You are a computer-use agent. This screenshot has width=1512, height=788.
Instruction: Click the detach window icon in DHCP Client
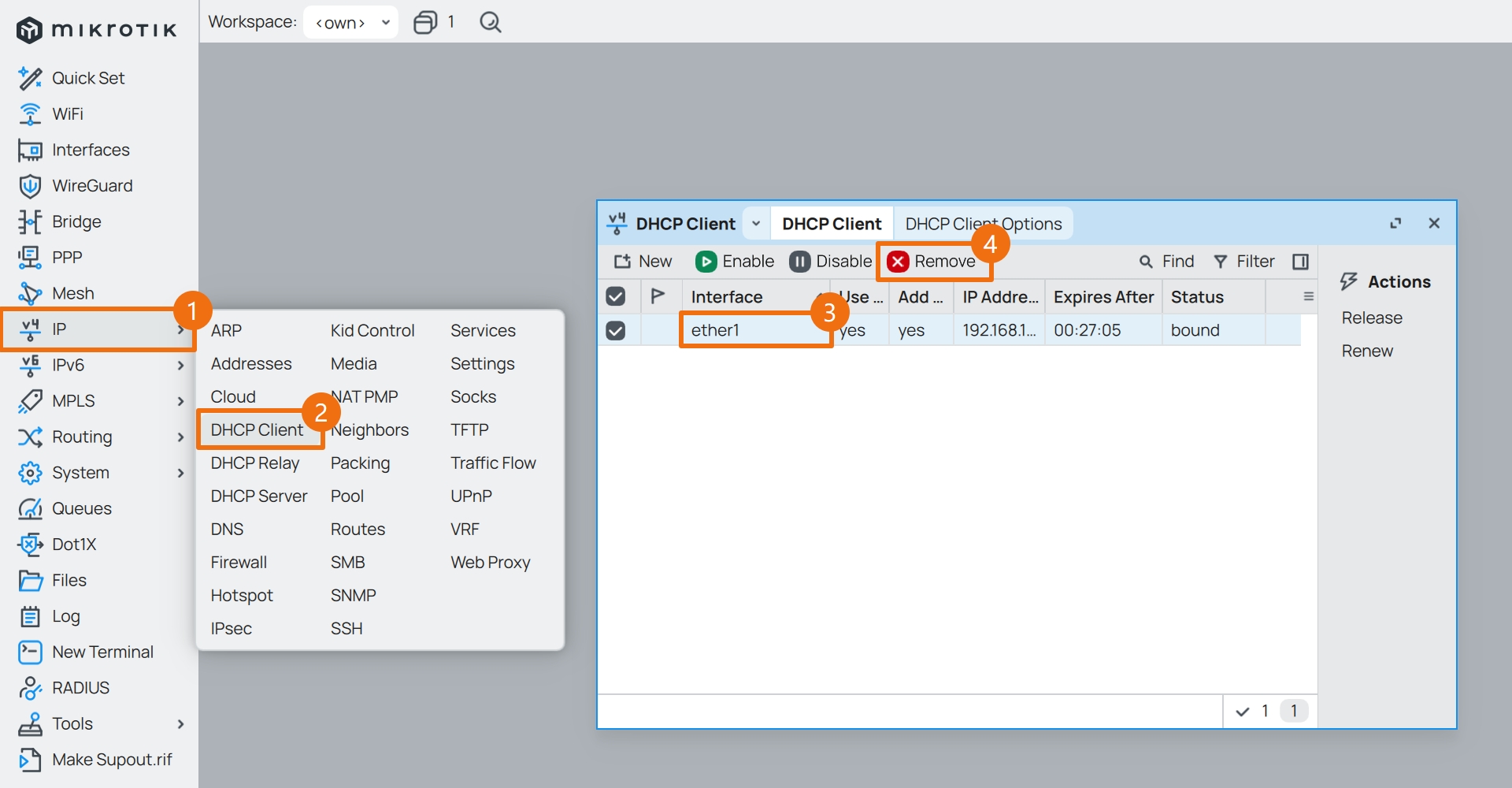1395,224
